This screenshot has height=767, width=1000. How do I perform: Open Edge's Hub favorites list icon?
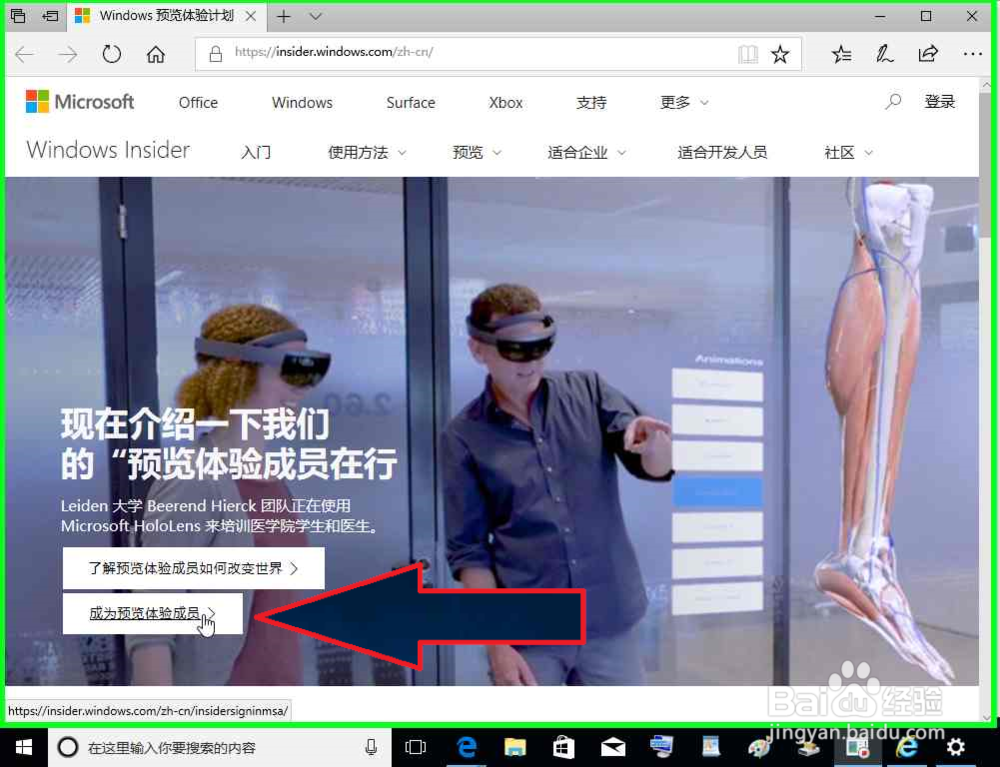(x=841, y=53)
